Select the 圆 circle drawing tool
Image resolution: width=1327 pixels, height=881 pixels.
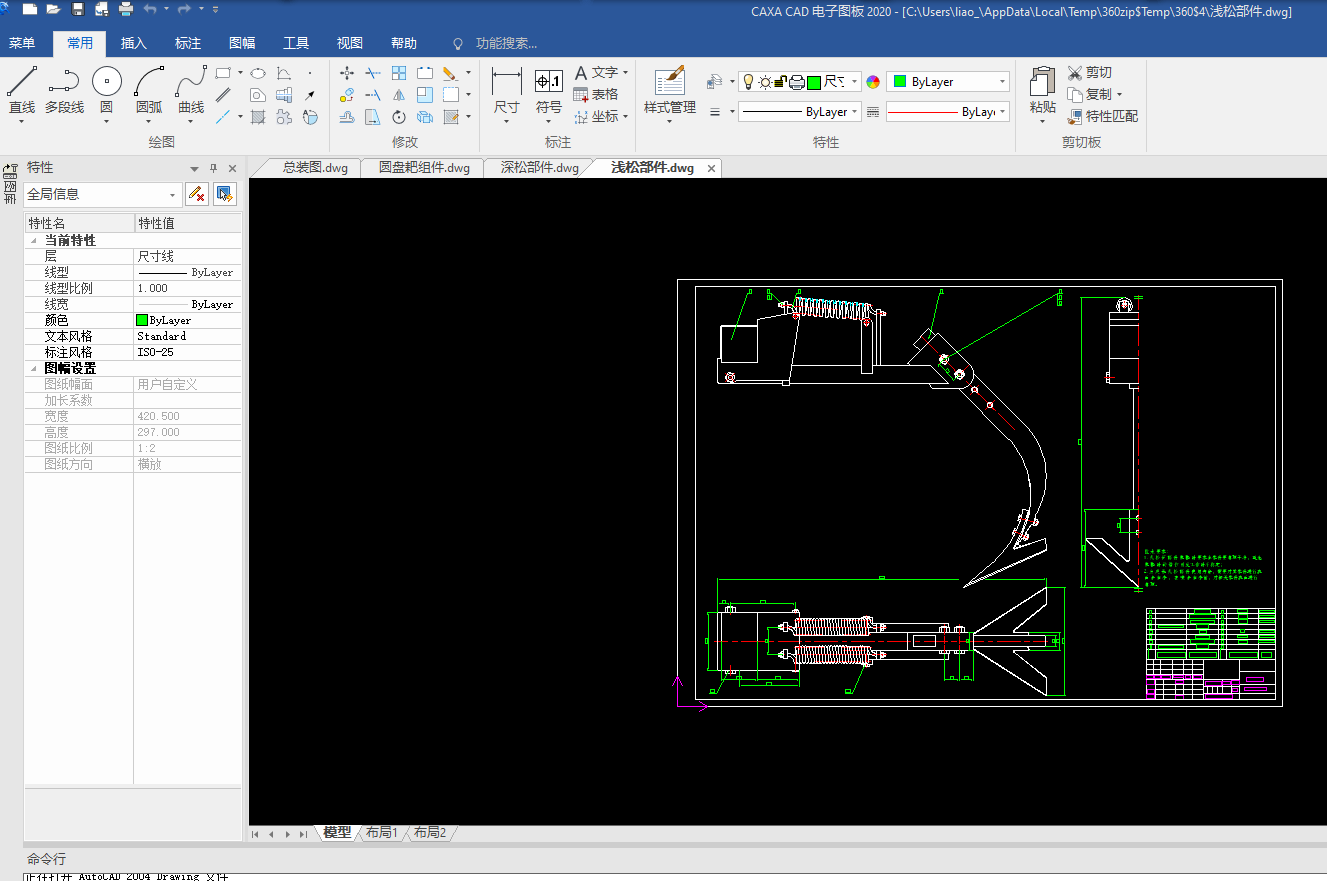[x=106, y=82]
